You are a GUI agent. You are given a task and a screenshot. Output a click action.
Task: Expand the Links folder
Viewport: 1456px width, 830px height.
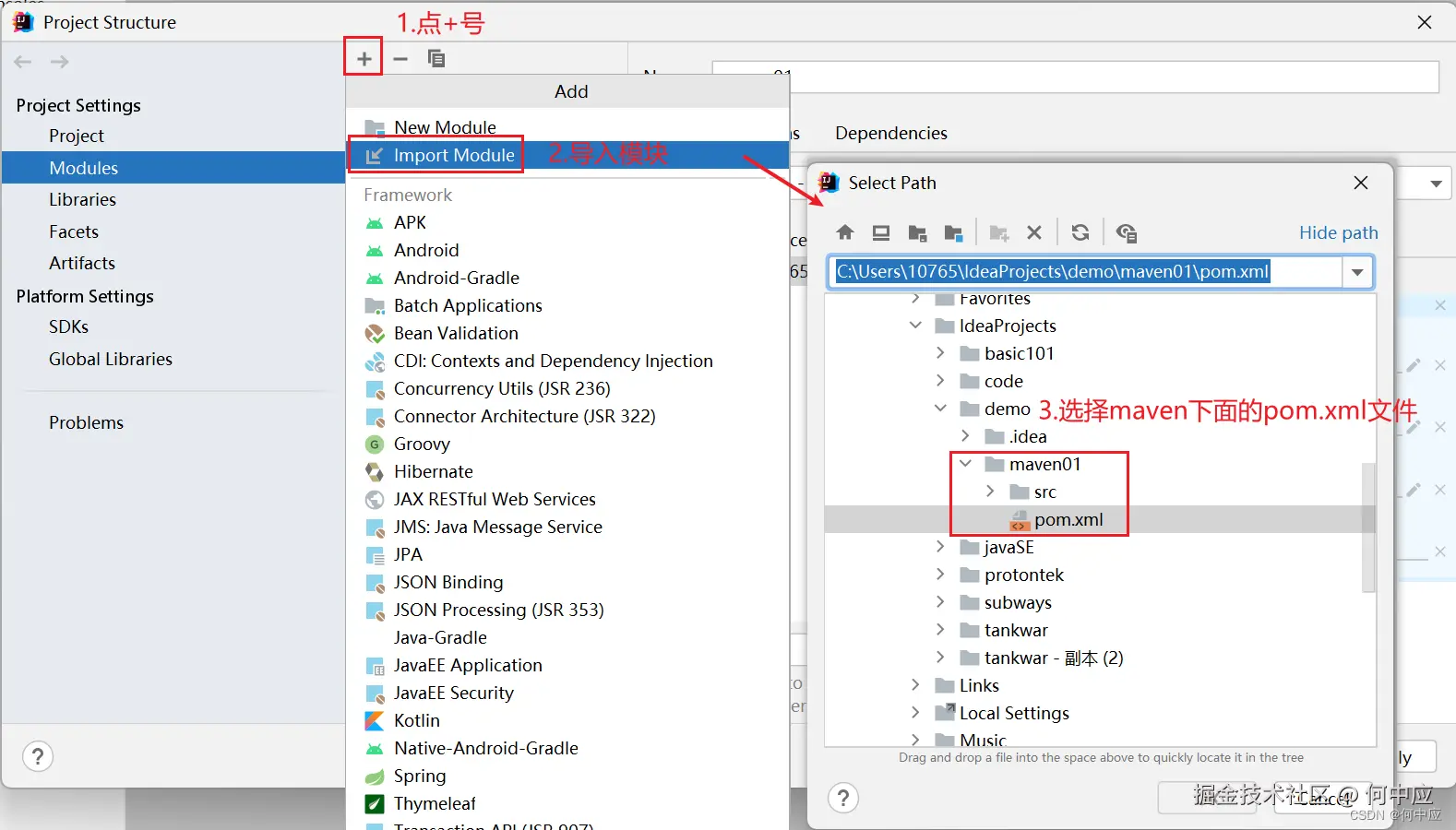coord(915,685)
